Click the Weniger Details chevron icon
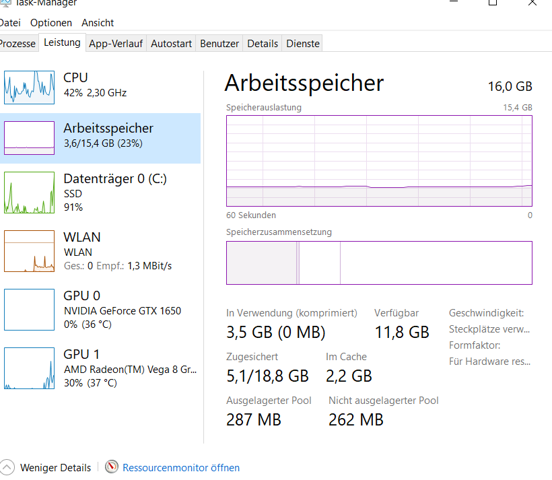This screenshot has width=552, height=480. tap(7, 468)
